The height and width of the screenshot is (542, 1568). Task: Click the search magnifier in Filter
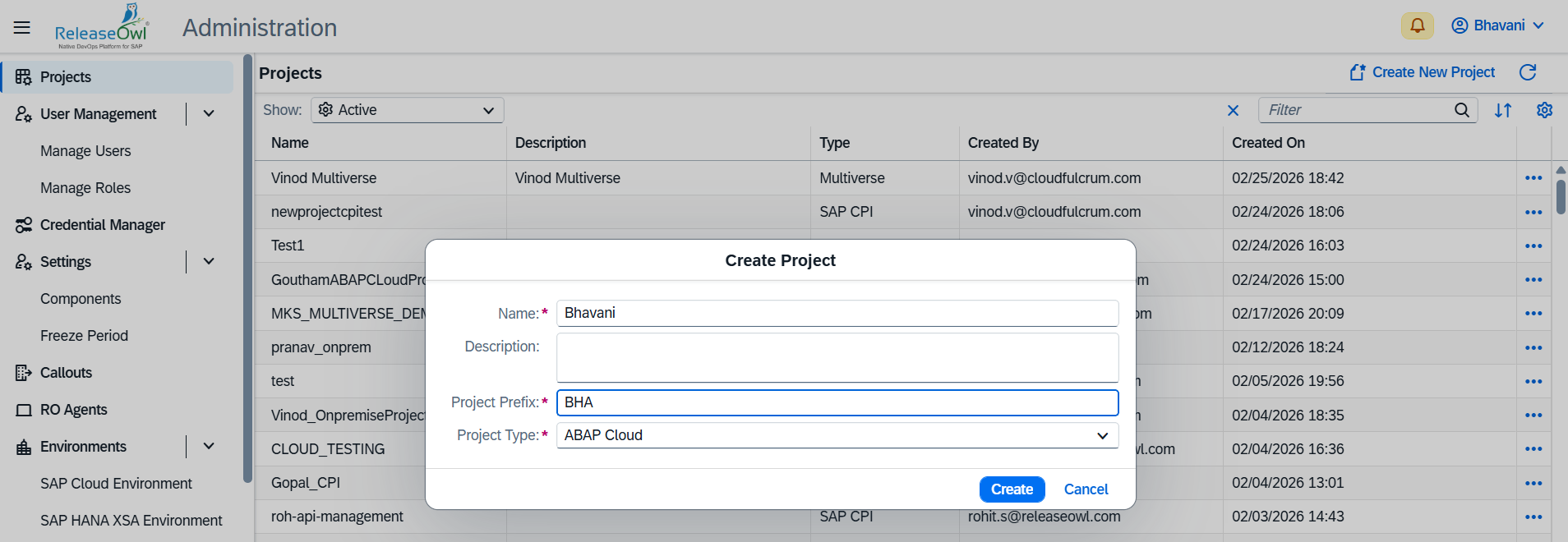point(1461,110)
